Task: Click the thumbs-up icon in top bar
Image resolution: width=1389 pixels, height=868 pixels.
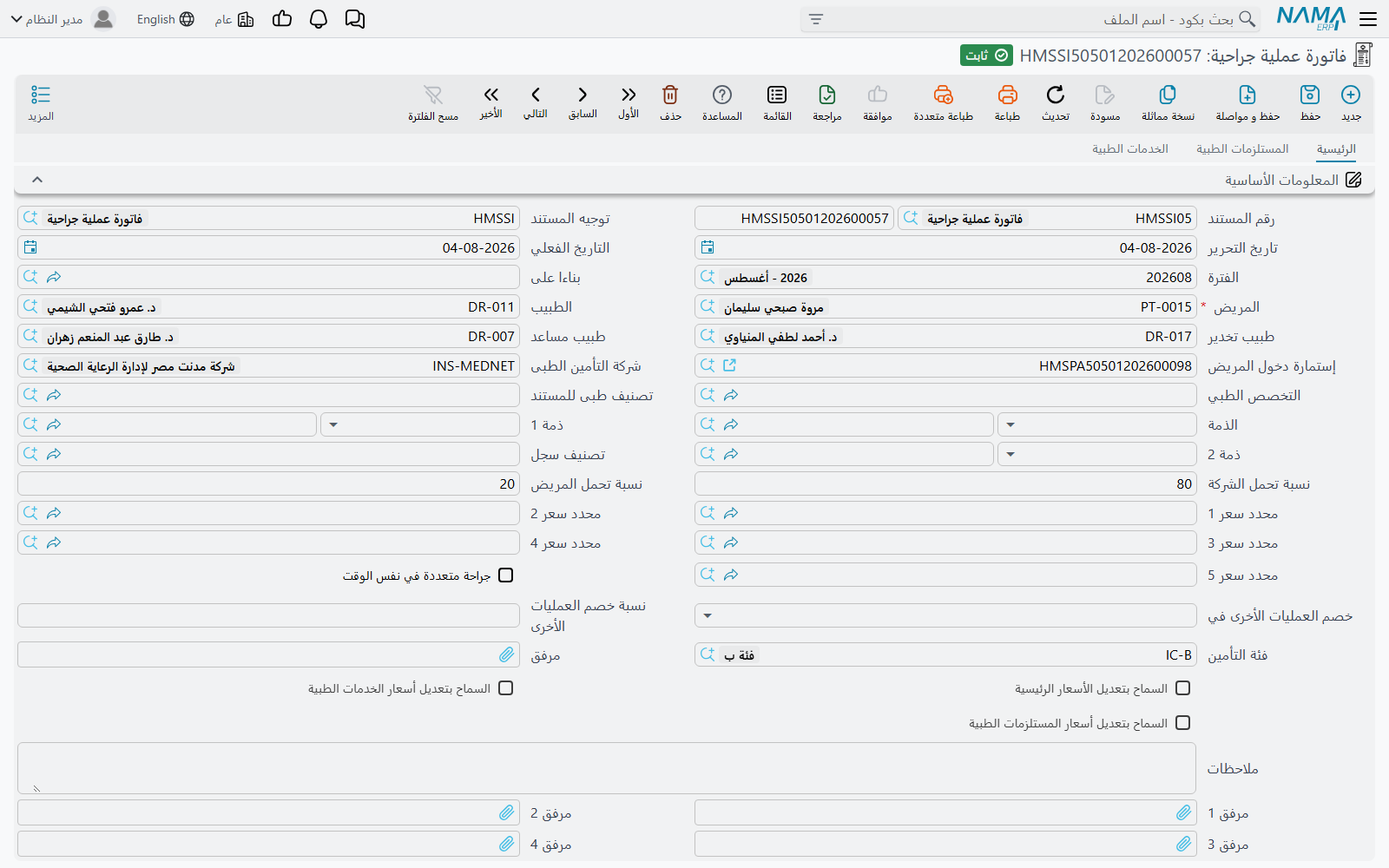Action: pos(282,19)
